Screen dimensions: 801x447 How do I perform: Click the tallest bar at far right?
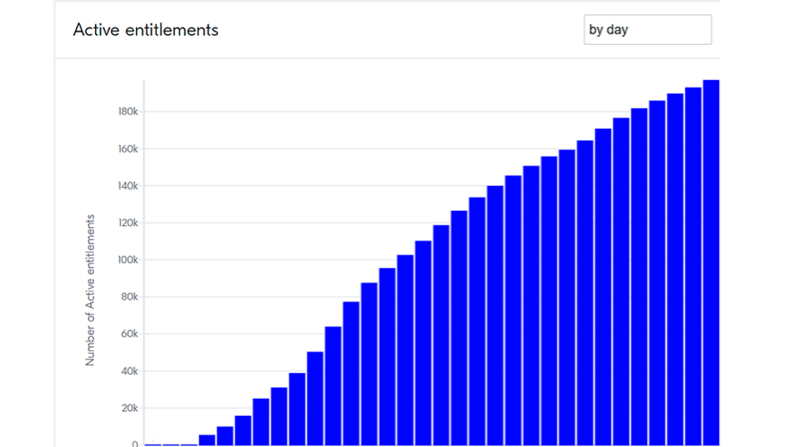pos(711,262)
